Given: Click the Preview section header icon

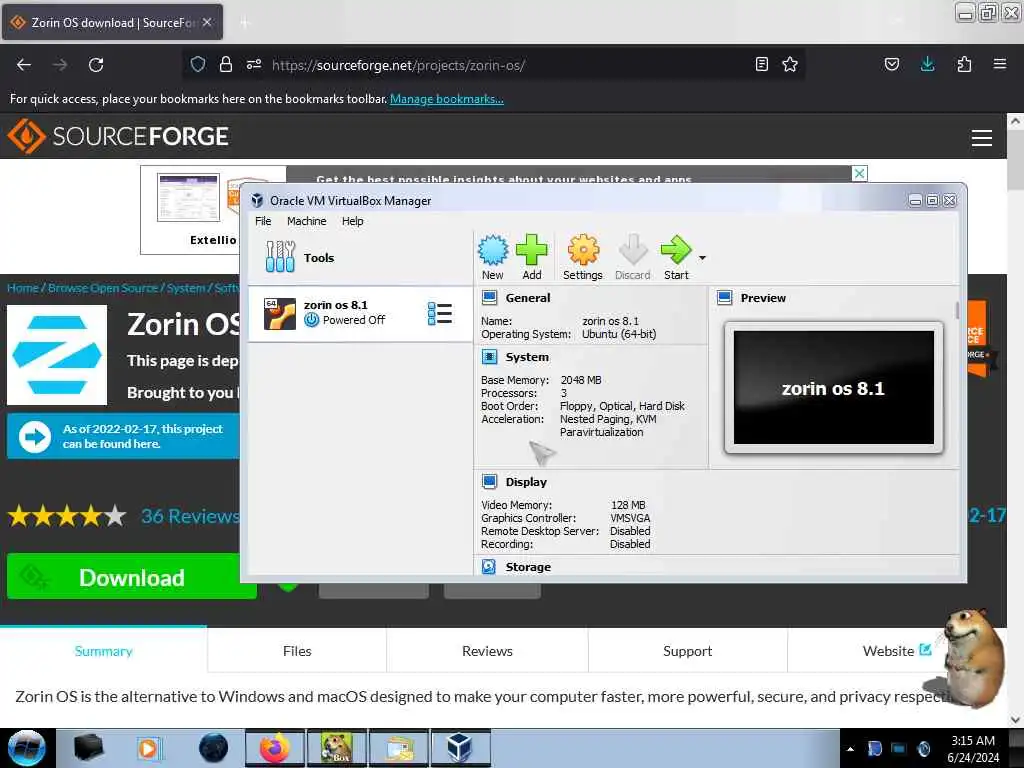Looking at the screenshot, I should point(724,298).
